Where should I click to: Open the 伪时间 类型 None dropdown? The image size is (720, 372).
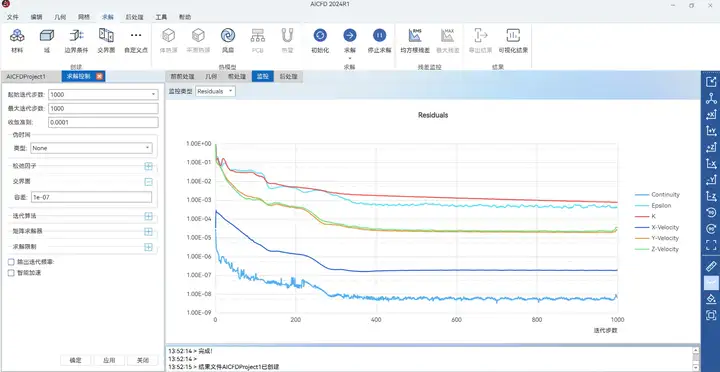pyautogui.click(x=91, y=148)
